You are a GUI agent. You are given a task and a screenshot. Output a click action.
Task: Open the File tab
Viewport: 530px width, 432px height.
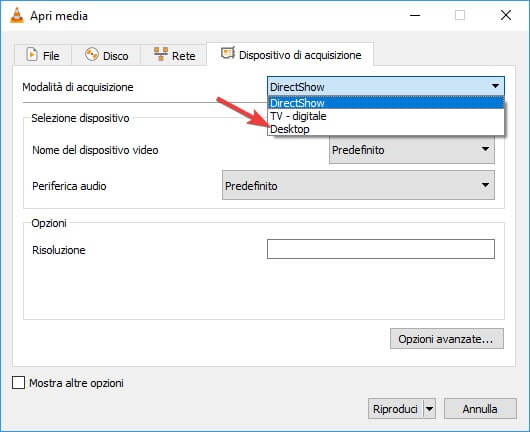click(x=43, y=55)
